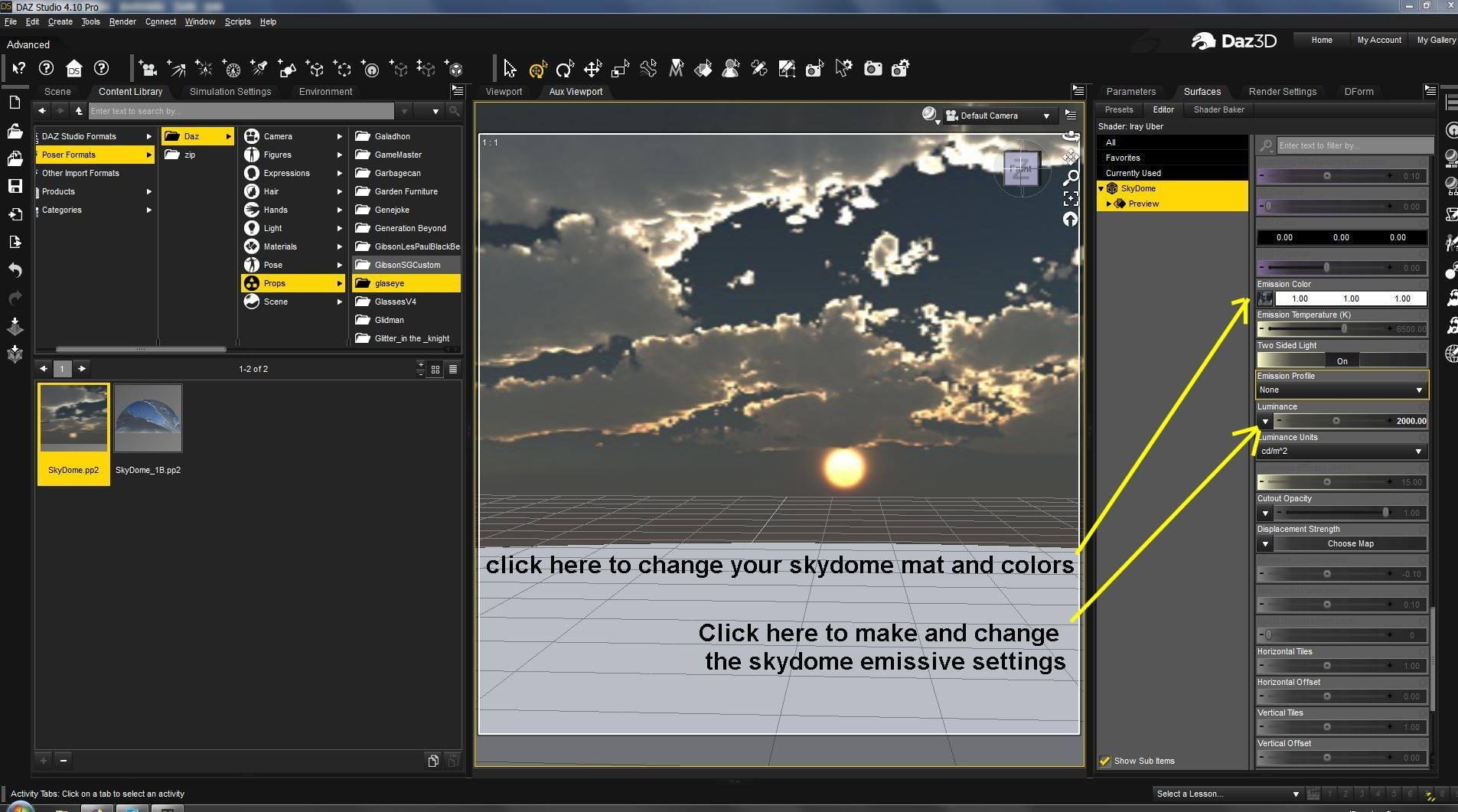Open the GlassesV4 folder
The height and width of the screenshot is (812, 1458).
point(406,302)
